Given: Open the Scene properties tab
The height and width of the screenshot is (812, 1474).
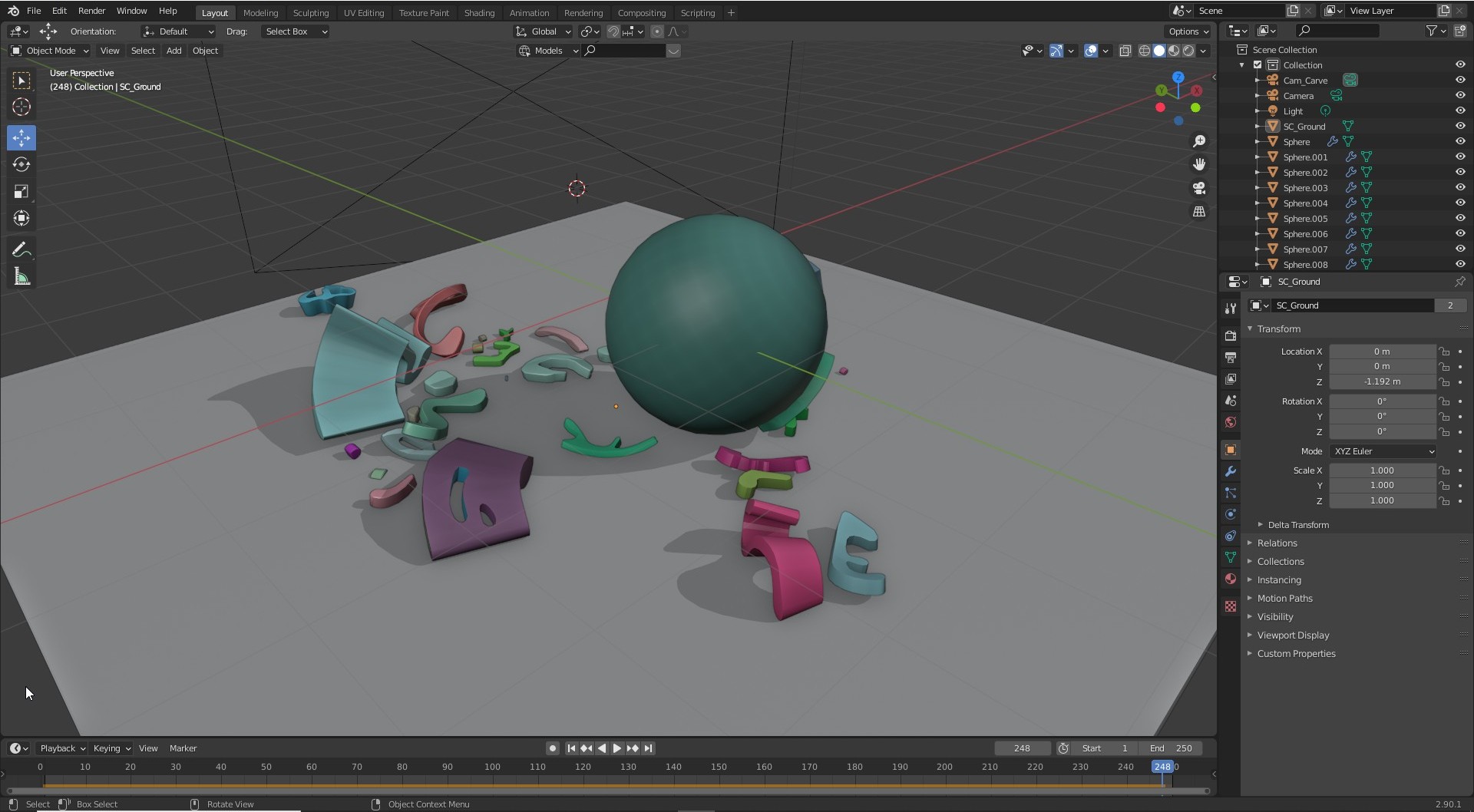Looking at the screenshot, I should (1231, 401).
